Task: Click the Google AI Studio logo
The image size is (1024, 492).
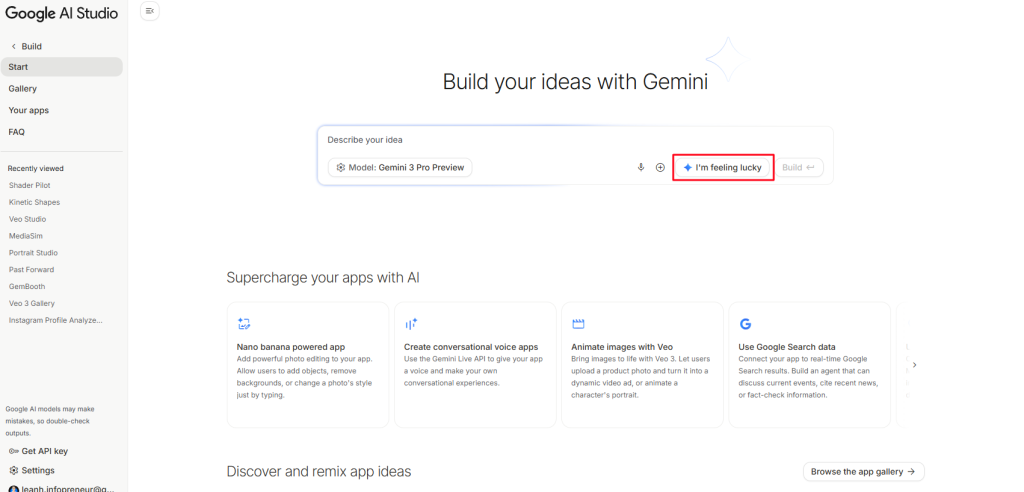Action: coord(61,14)
